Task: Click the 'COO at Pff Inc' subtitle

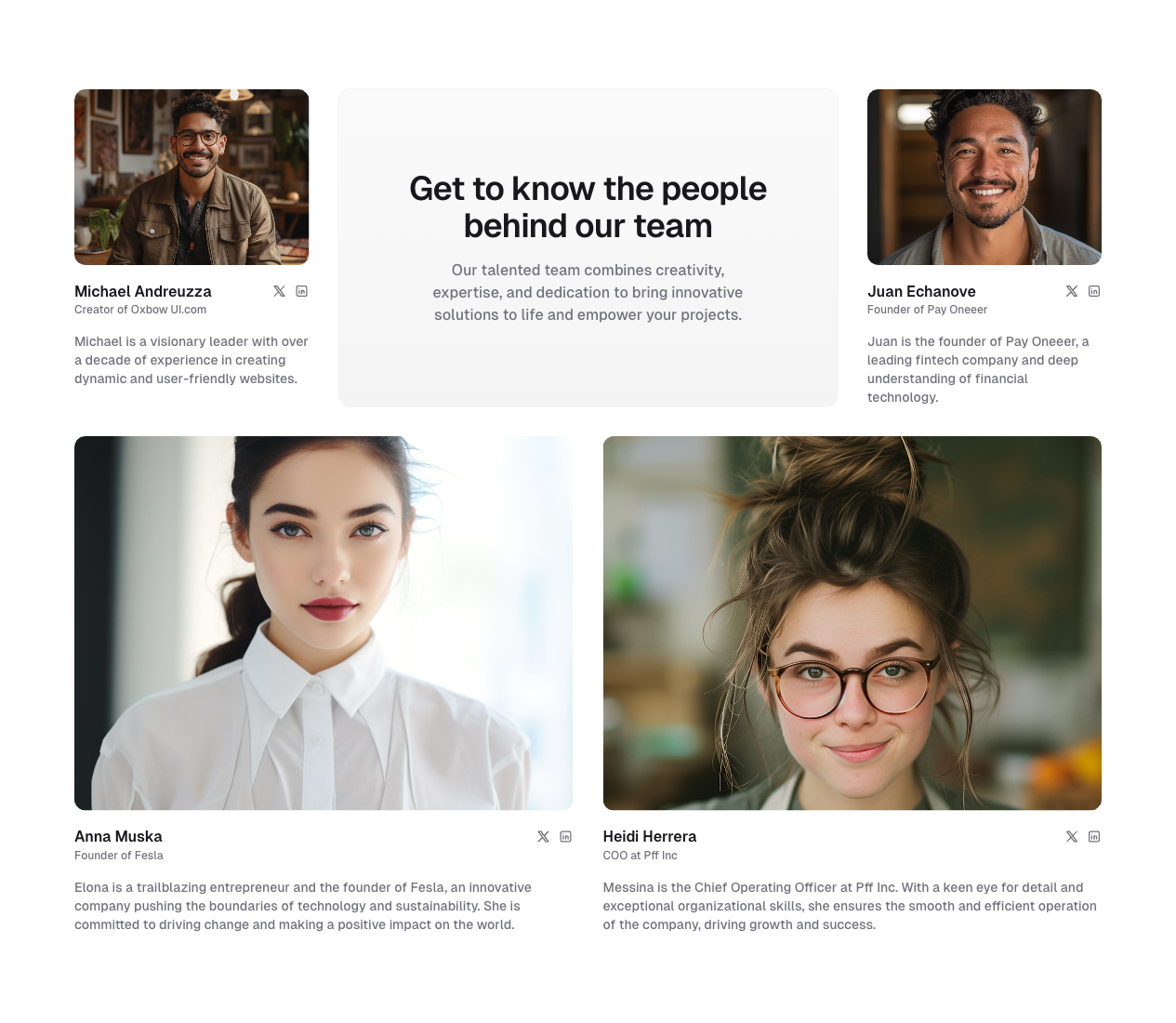Action: (x=640, y=856)
